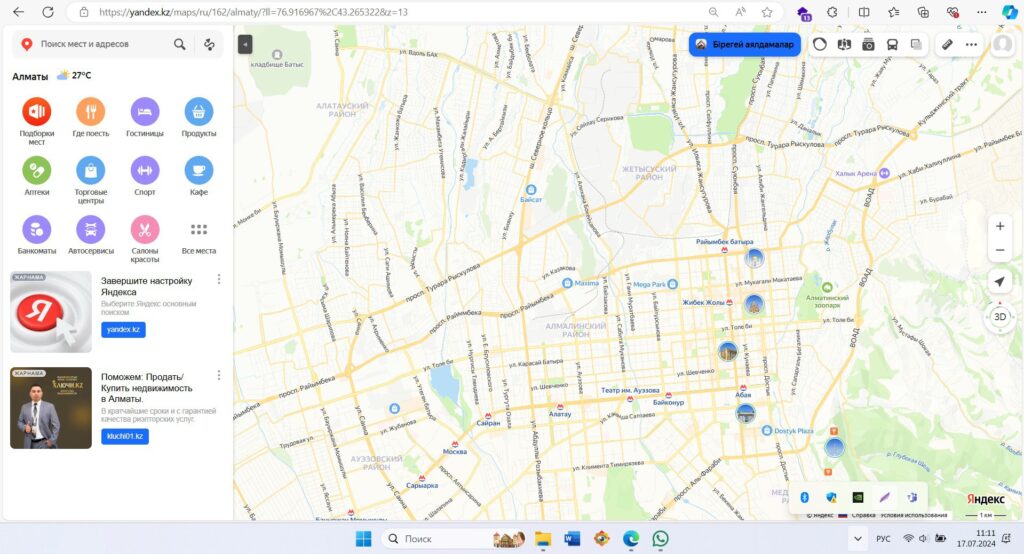
Task: Click the search magnifier in the Yandex search box
Action: point(180,44)
